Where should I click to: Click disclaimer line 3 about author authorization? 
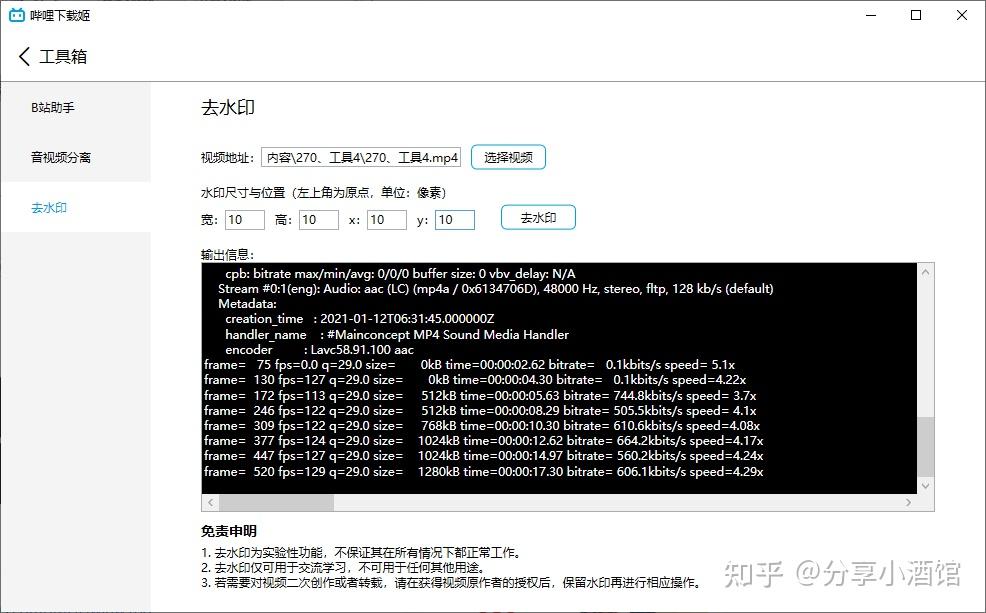click(451, 583)
